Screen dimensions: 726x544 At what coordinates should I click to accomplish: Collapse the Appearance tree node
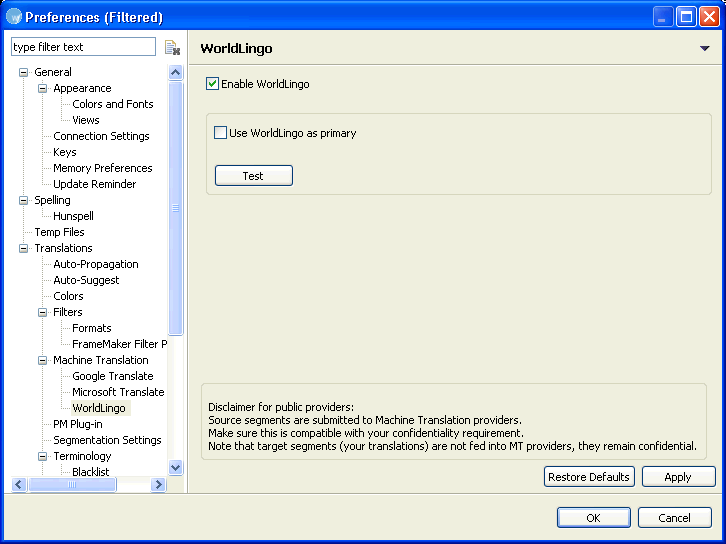[42, 88]
